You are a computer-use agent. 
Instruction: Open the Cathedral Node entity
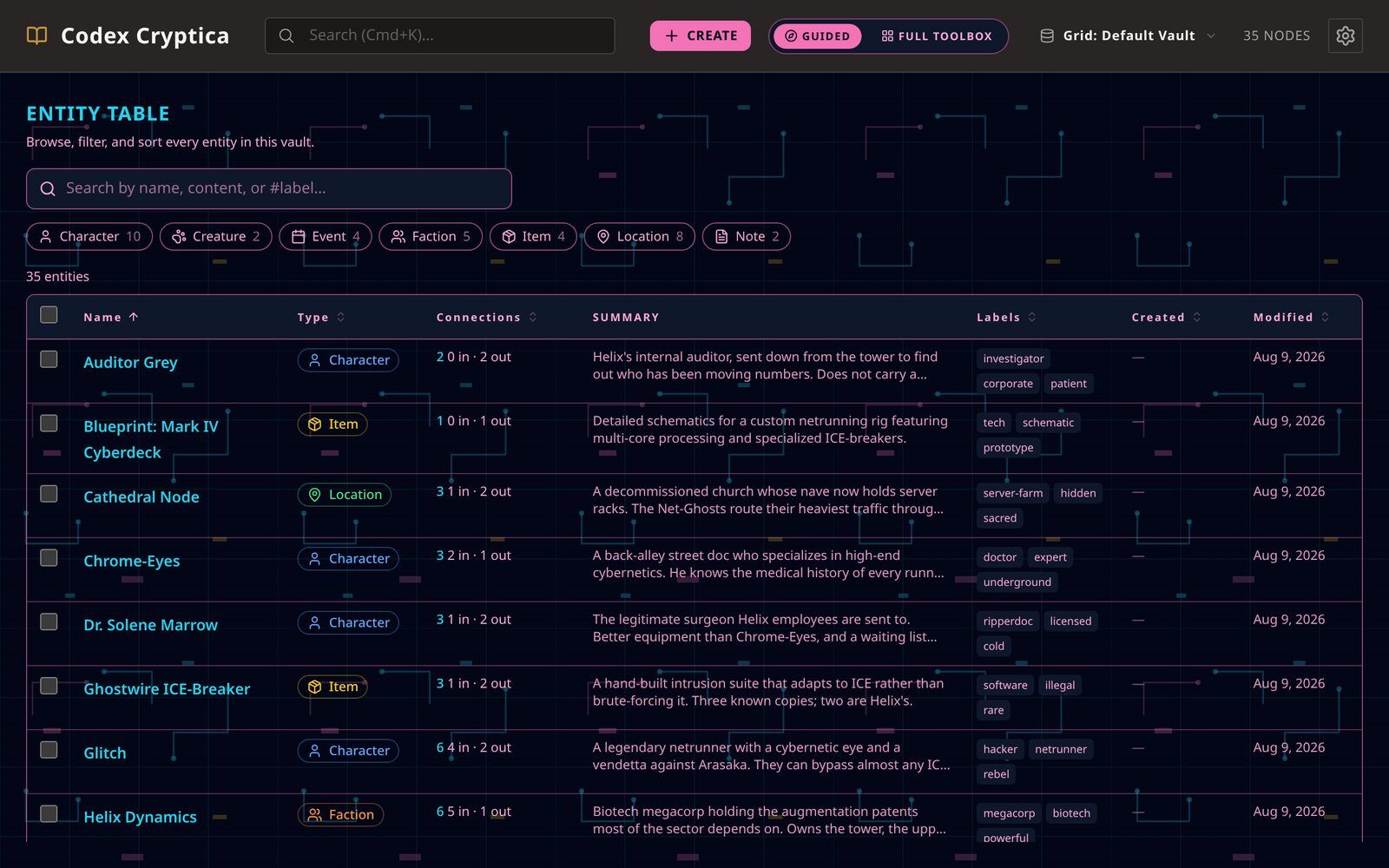(142, 497)
